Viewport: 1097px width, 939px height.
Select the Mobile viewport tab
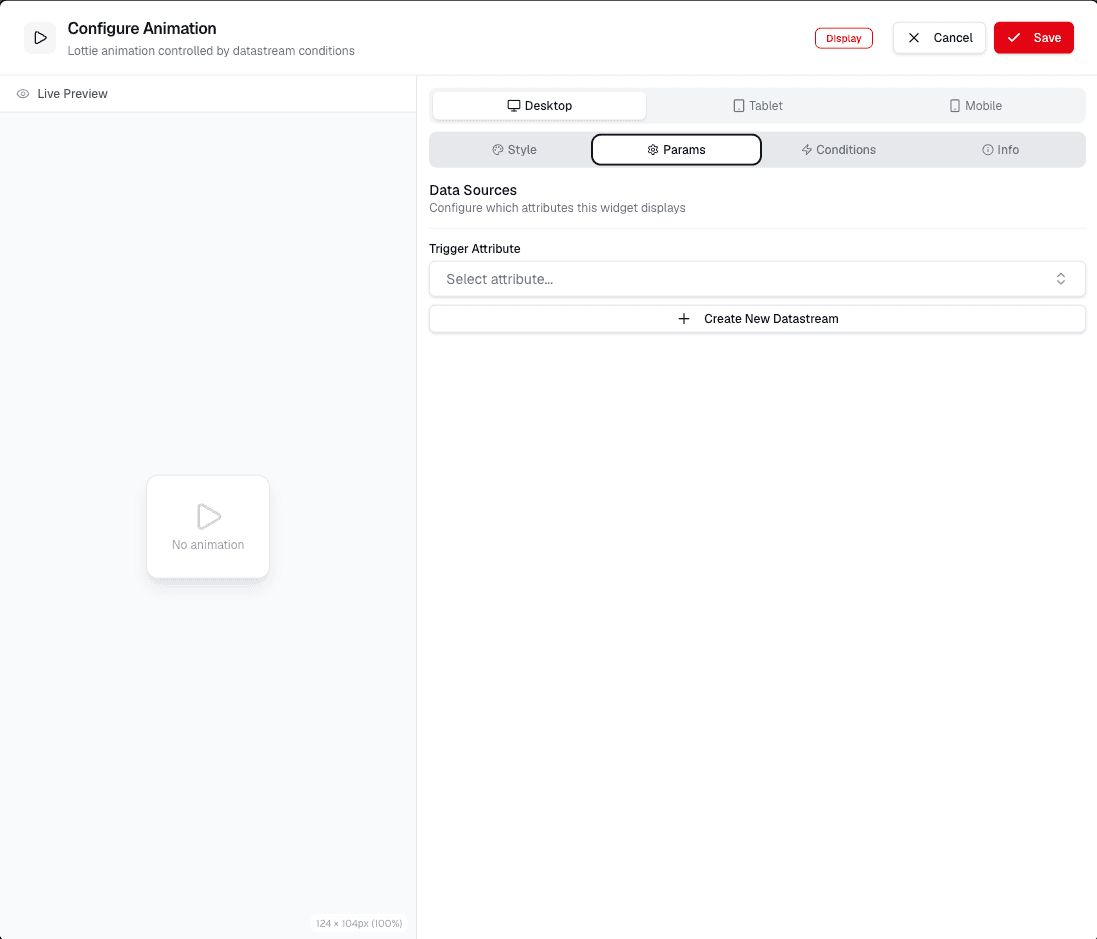(975, 106)
